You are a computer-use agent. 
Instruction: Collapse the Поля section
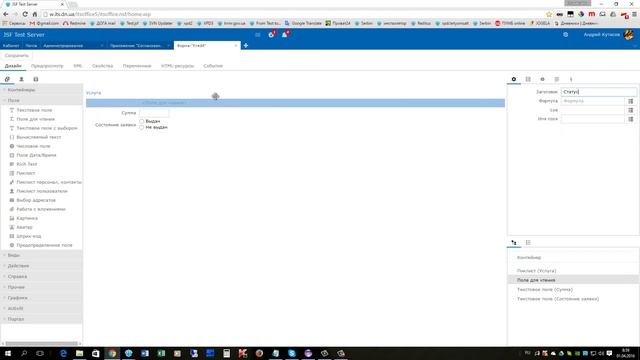(42, 100)
